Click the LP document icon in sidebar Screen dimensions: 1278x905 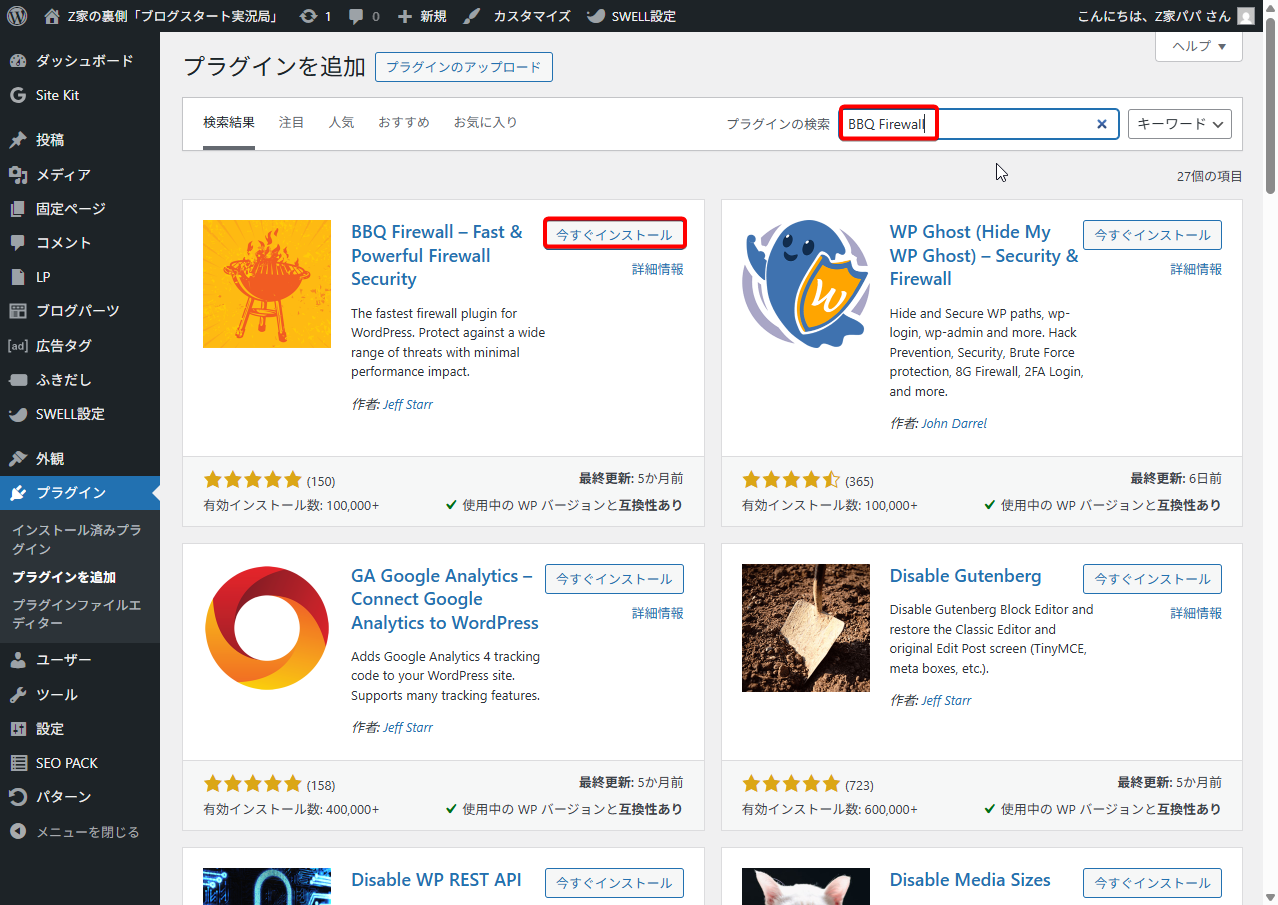tap(18, 277)
